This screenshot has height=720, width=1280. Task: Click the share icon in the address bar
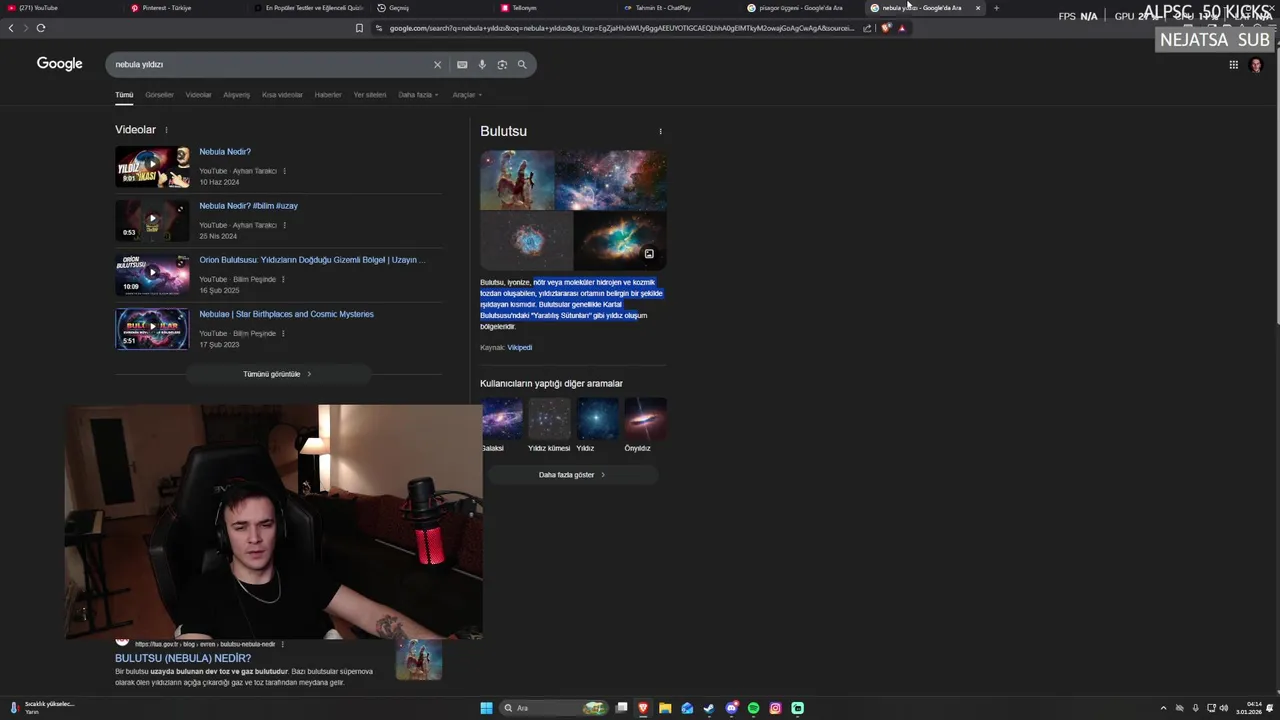click(x=867, y=28)
